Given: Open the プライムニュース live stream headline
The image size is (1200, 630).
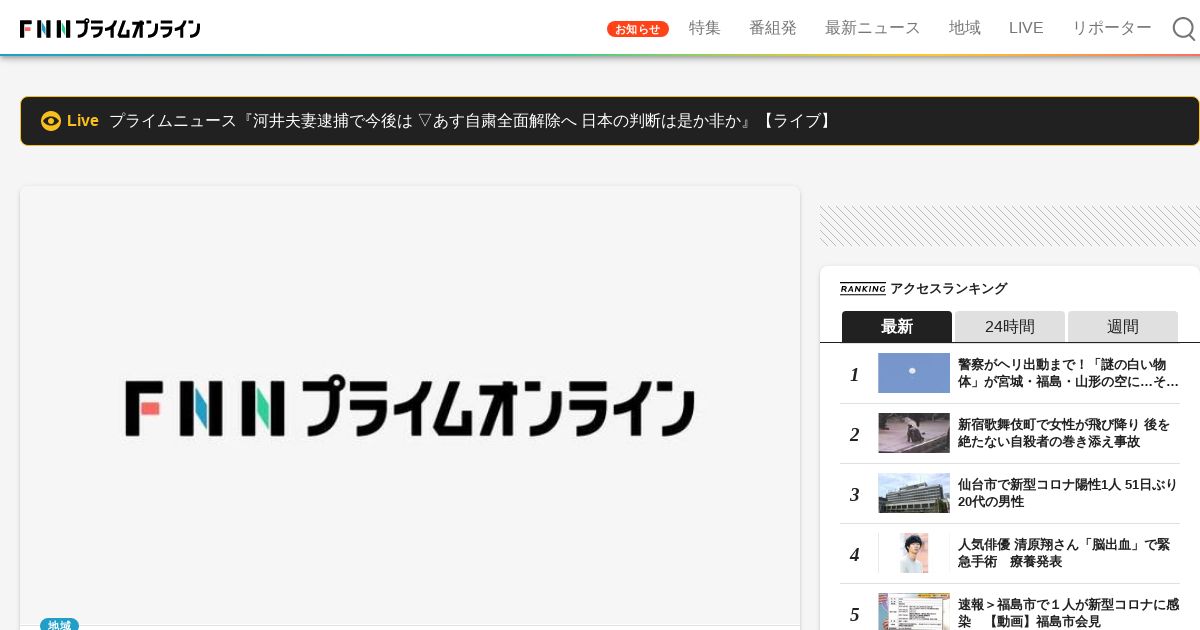Looking at the screenshot, I should [x=472, y=121].
